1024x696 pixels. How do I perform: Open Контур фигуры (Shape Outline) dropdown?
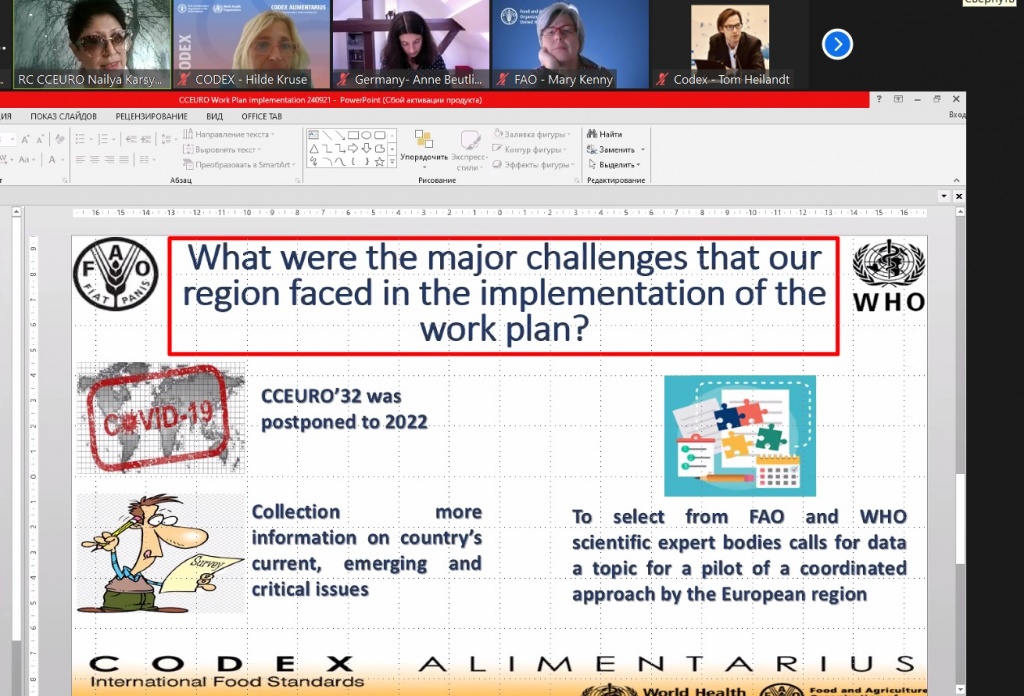[530, 150]
